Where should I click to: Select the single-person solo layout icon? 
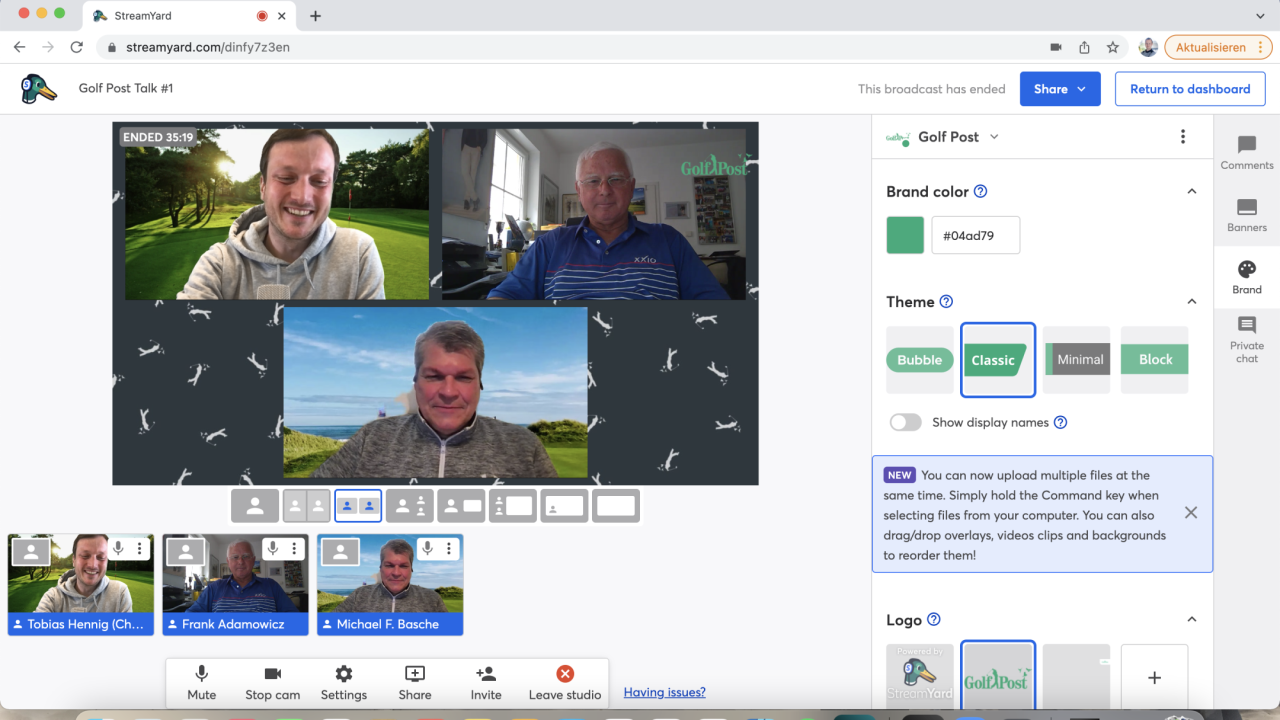pyautogui.click(x=255, y=506)
